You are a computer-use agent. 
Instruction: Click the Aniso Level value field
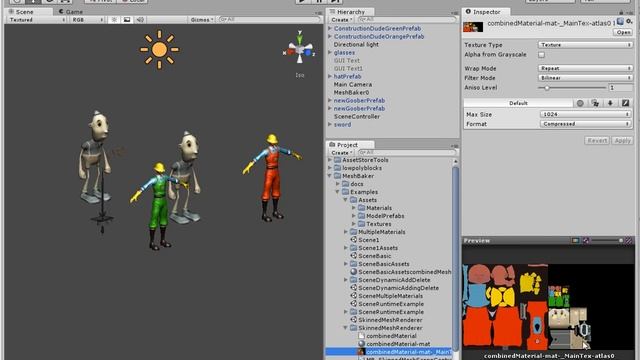[x=620, y=87]
